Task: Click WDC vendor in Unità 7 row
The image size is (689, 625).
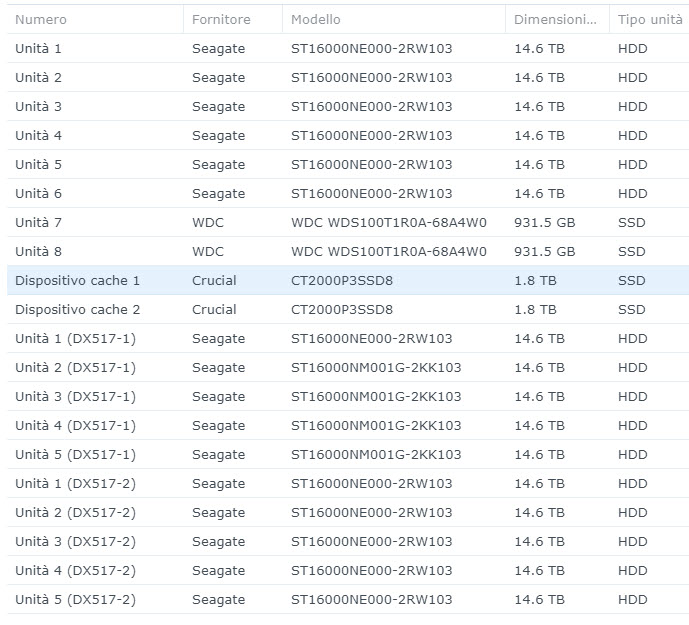Action: [x=208, y=222]
